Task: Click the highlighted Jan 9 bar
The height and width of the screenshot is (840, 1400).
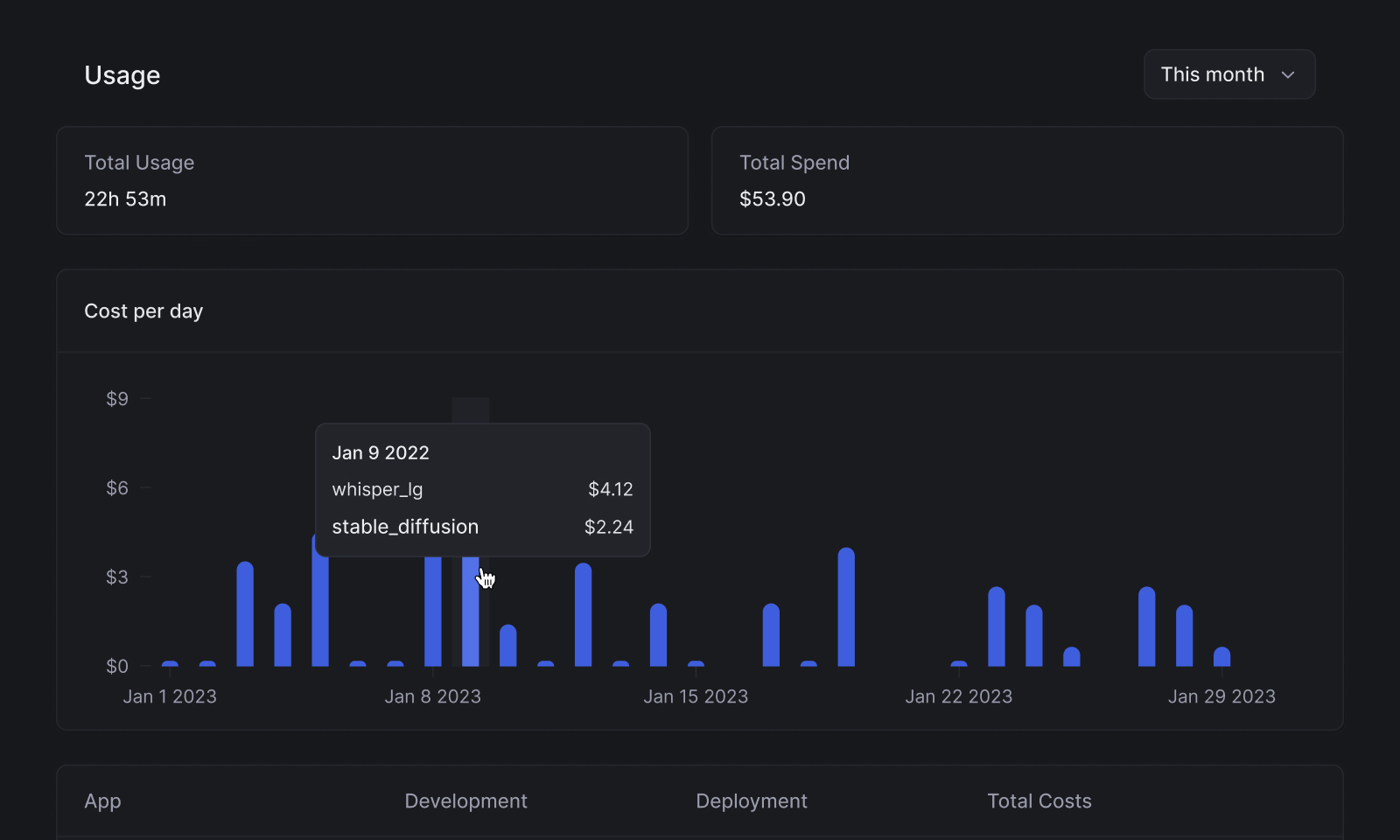Action: pyautogui.click(x=471, y=611)
